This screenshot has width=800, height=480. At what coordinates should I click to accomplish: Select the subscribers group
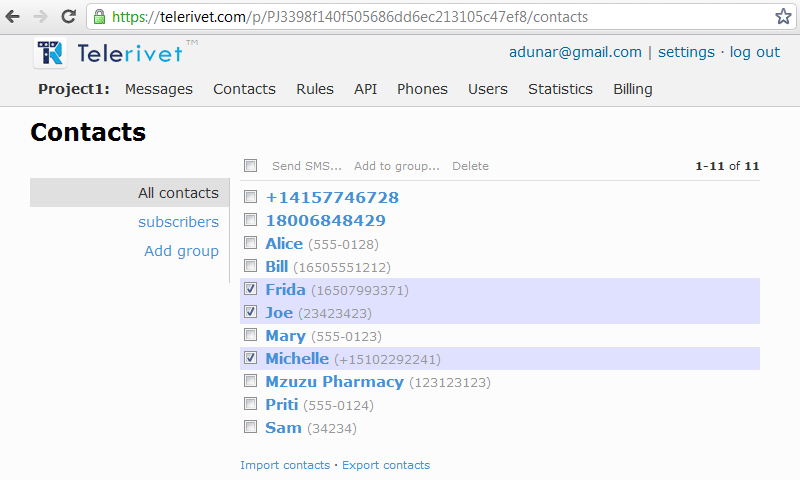pyautogui.click(x=178, y=222)
